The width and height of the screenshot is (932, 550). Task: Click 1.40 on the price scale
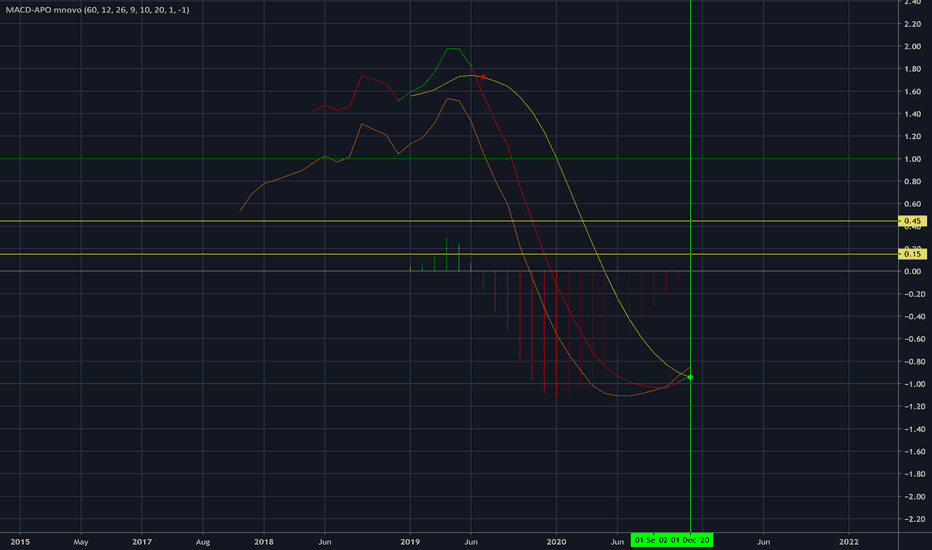[912, 114]
